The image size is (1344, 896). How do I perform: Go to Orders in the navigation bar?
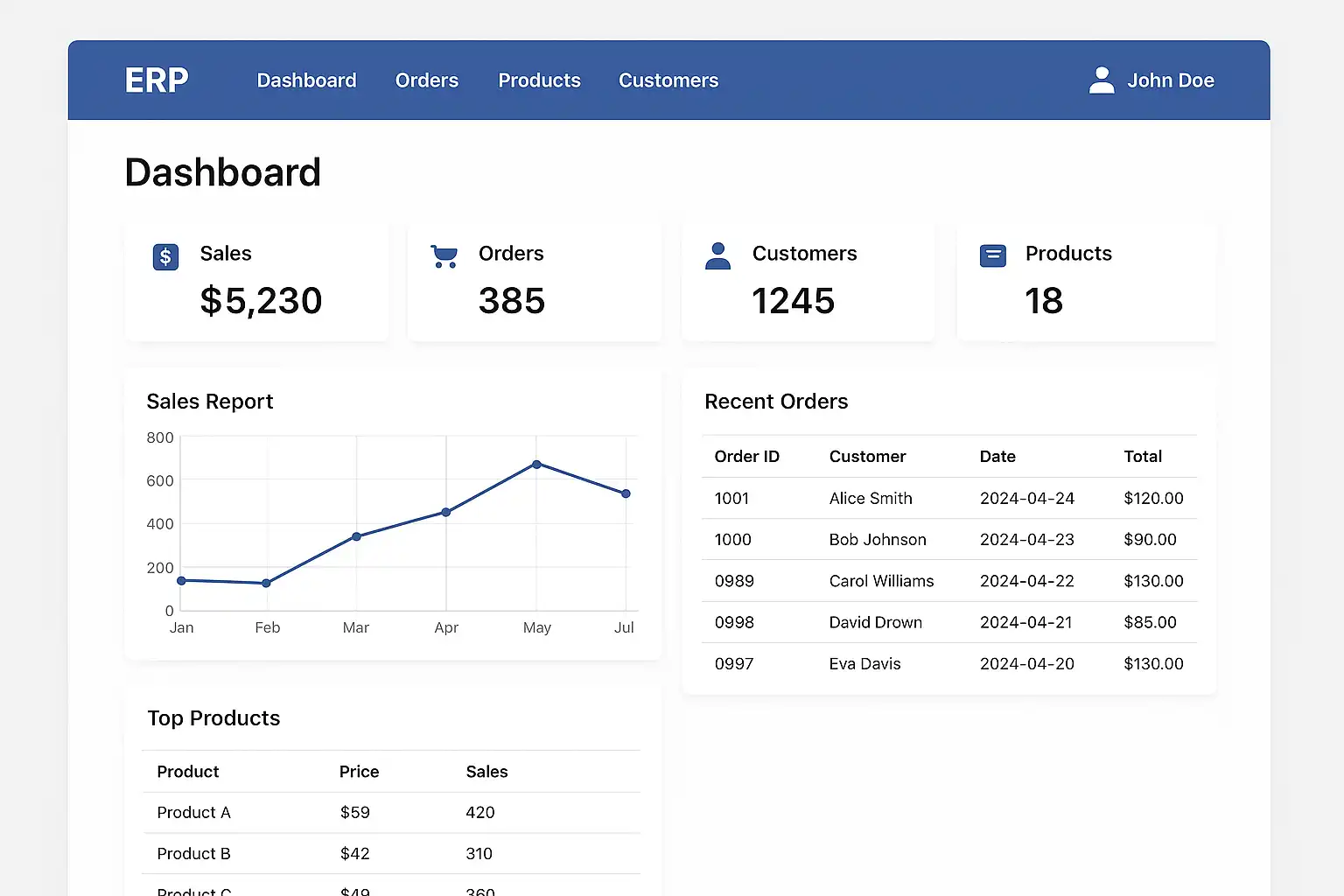click(426, 80)
